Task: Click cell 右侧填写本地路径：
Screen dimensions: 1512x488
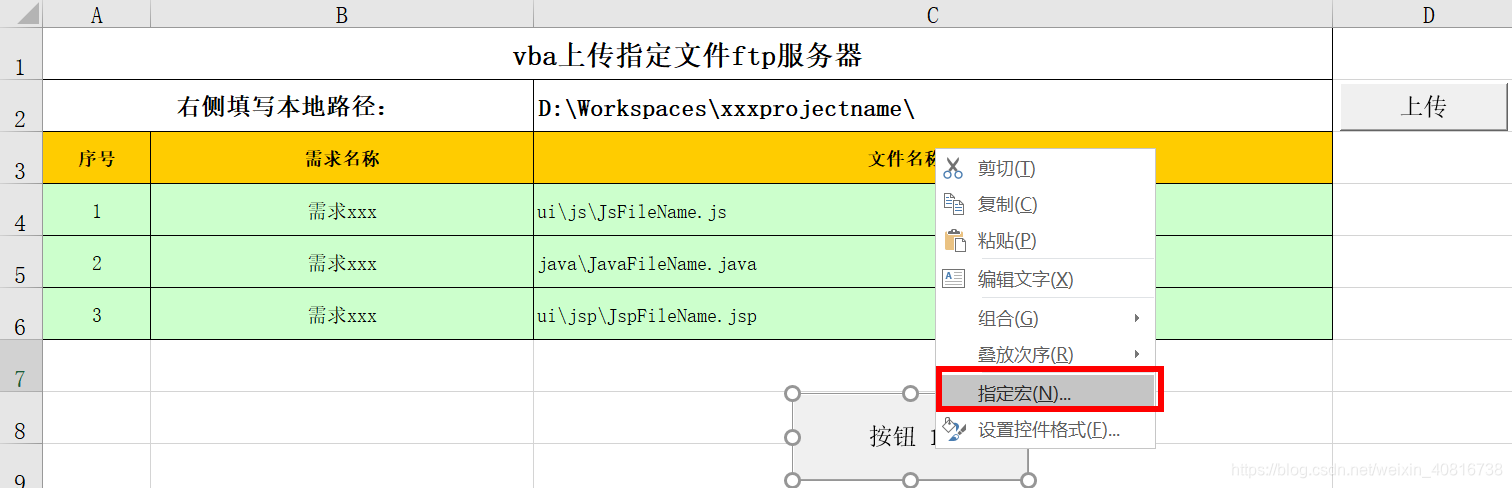Action: tap(288, 106)
